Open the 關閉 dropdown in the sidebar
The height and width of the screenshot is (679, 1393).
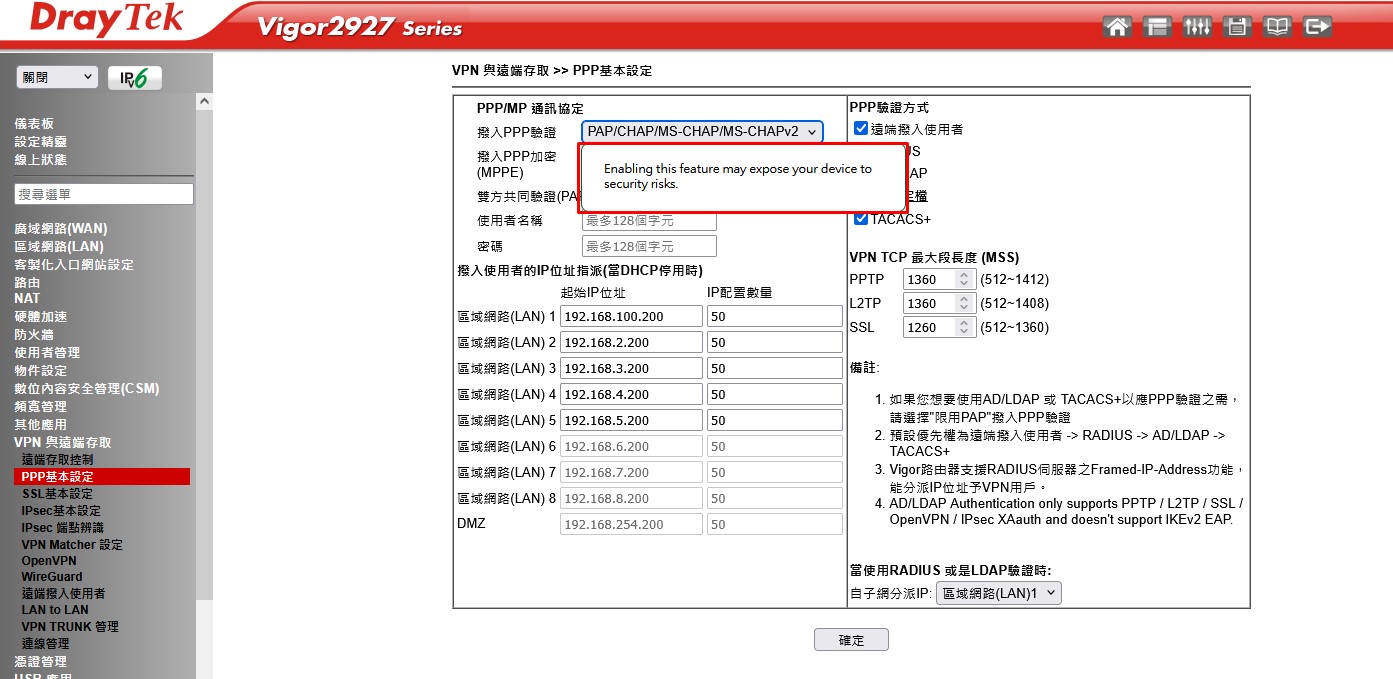(x=57, y=77)
